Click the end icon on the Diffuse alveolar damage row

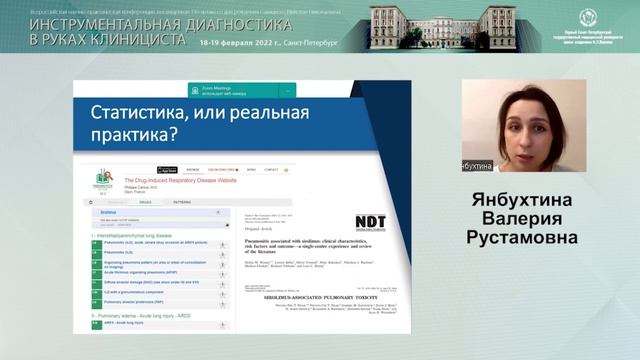tap(223, 284)
